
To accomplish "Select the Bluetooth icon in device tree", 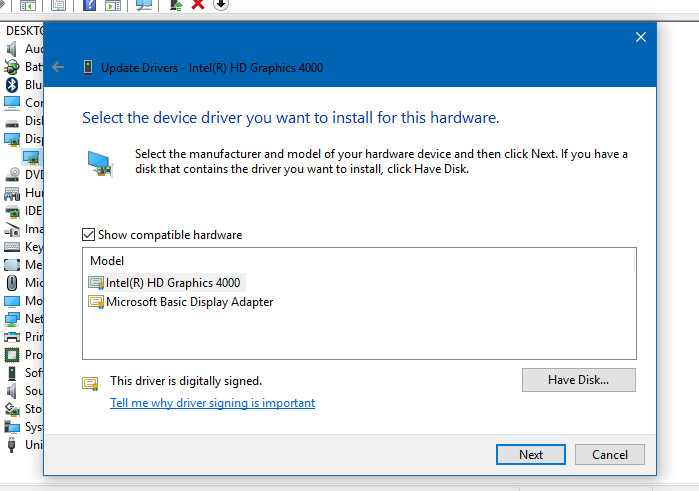I will pyautogui.click(x=12, y=84).
